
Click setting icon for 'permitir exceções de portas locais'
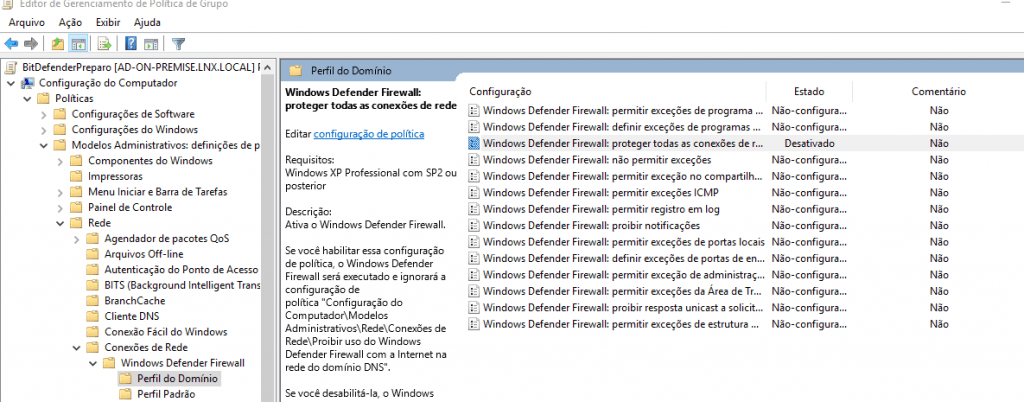click(x=475, y=242)
